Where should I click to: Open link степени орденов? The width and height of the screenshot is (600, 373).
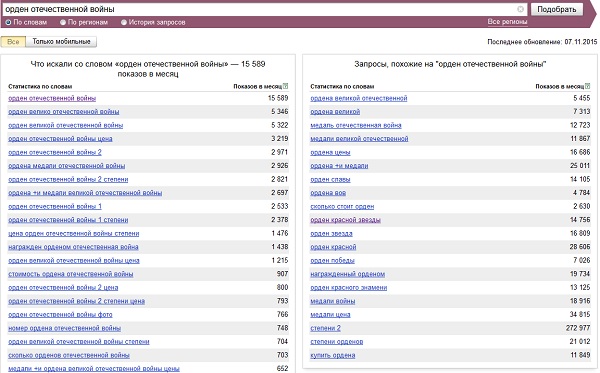pos(336,342)
